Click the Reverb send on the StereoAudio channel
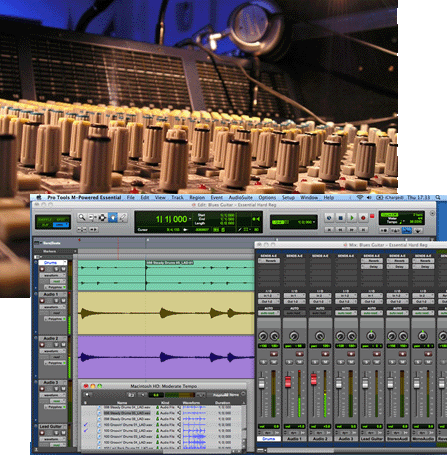447x455 pixels. (x=397, y=261)
